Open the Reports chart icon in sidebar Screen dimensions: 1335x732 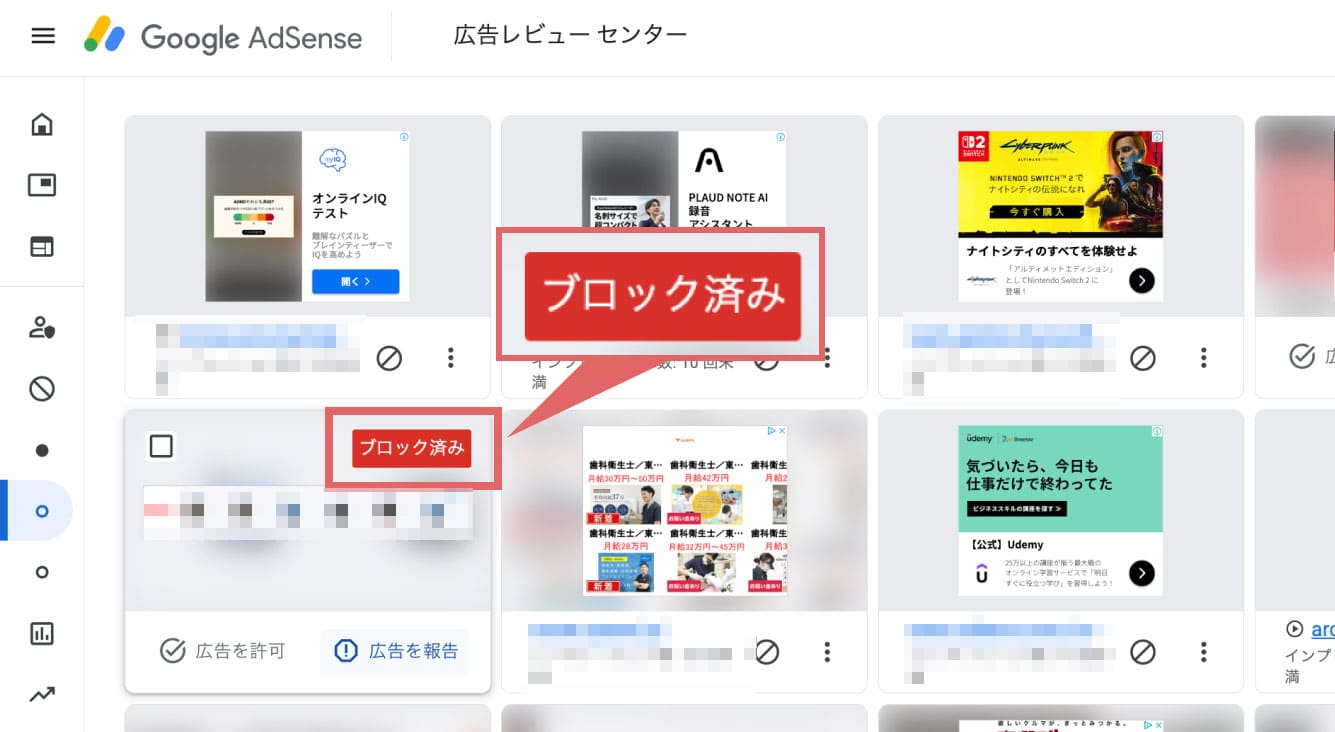[42, 633]
